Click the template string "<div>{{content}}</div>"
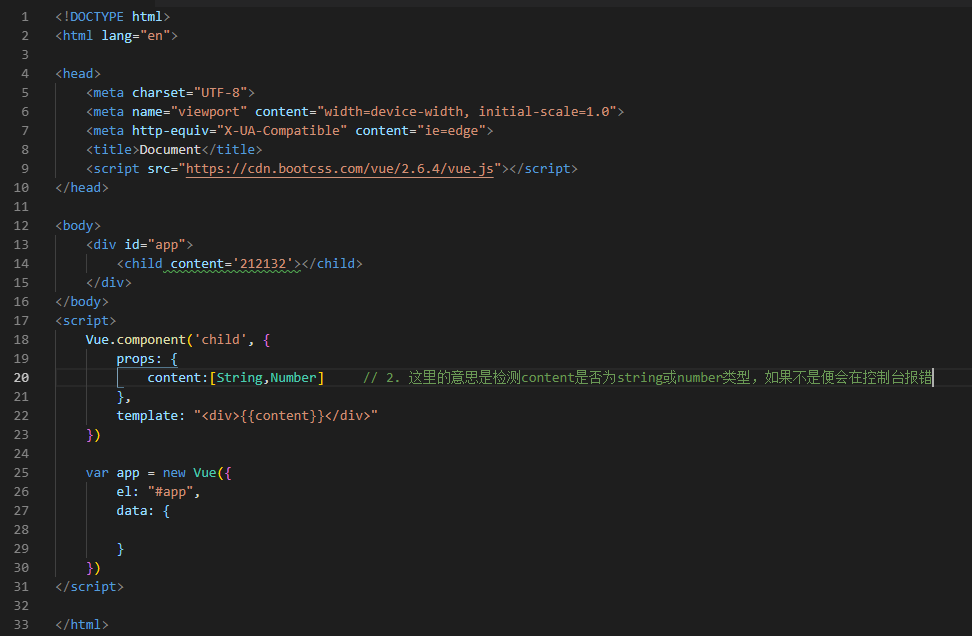Screen dimensions: 972x636 pos(286,415)
